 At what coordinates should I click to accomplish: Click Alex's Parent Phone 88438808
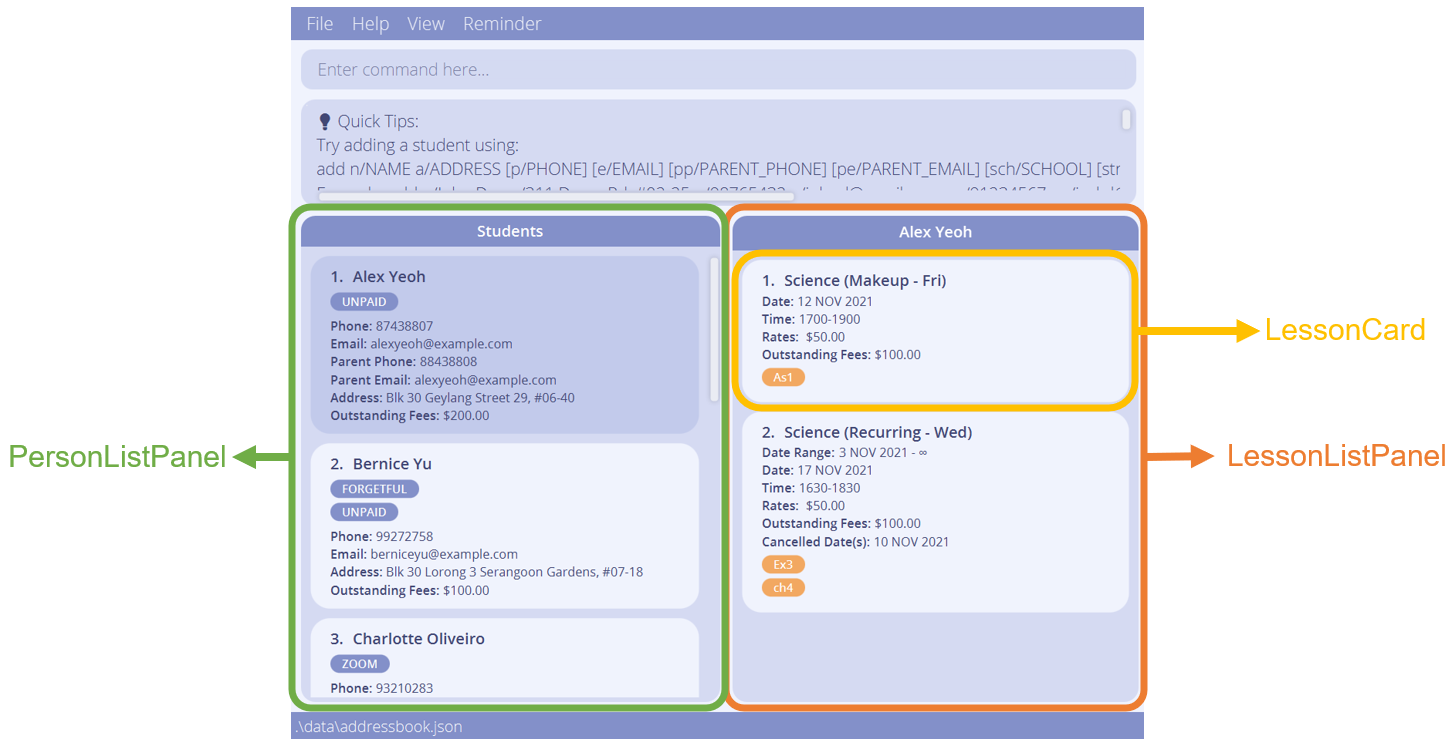coord(448,362)
